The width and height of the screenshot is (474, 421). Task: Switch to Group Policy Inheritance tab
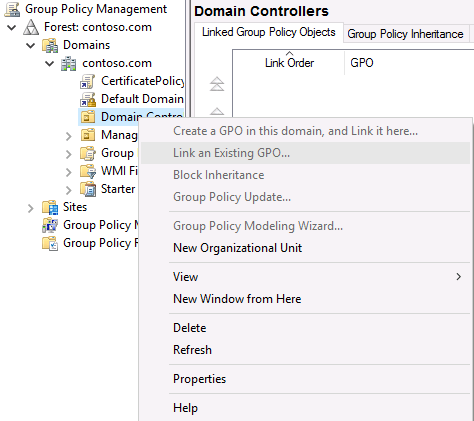point(405,34)
